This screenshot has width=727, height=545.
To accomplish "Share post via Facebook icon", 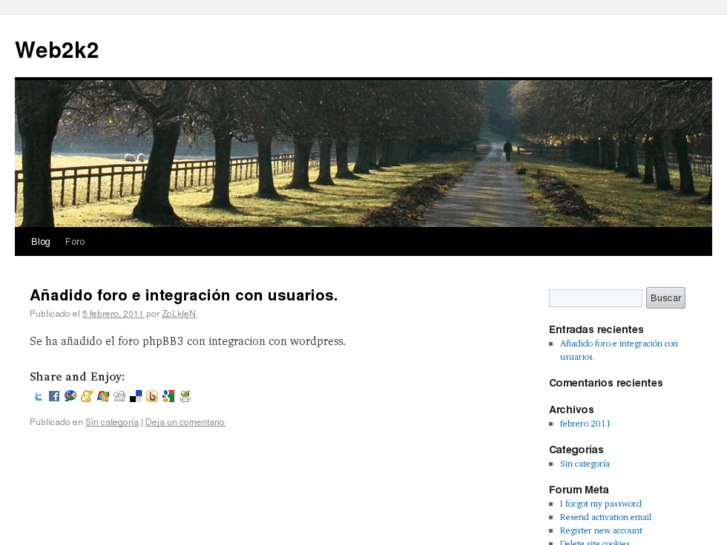I will (x=54, y=396).
